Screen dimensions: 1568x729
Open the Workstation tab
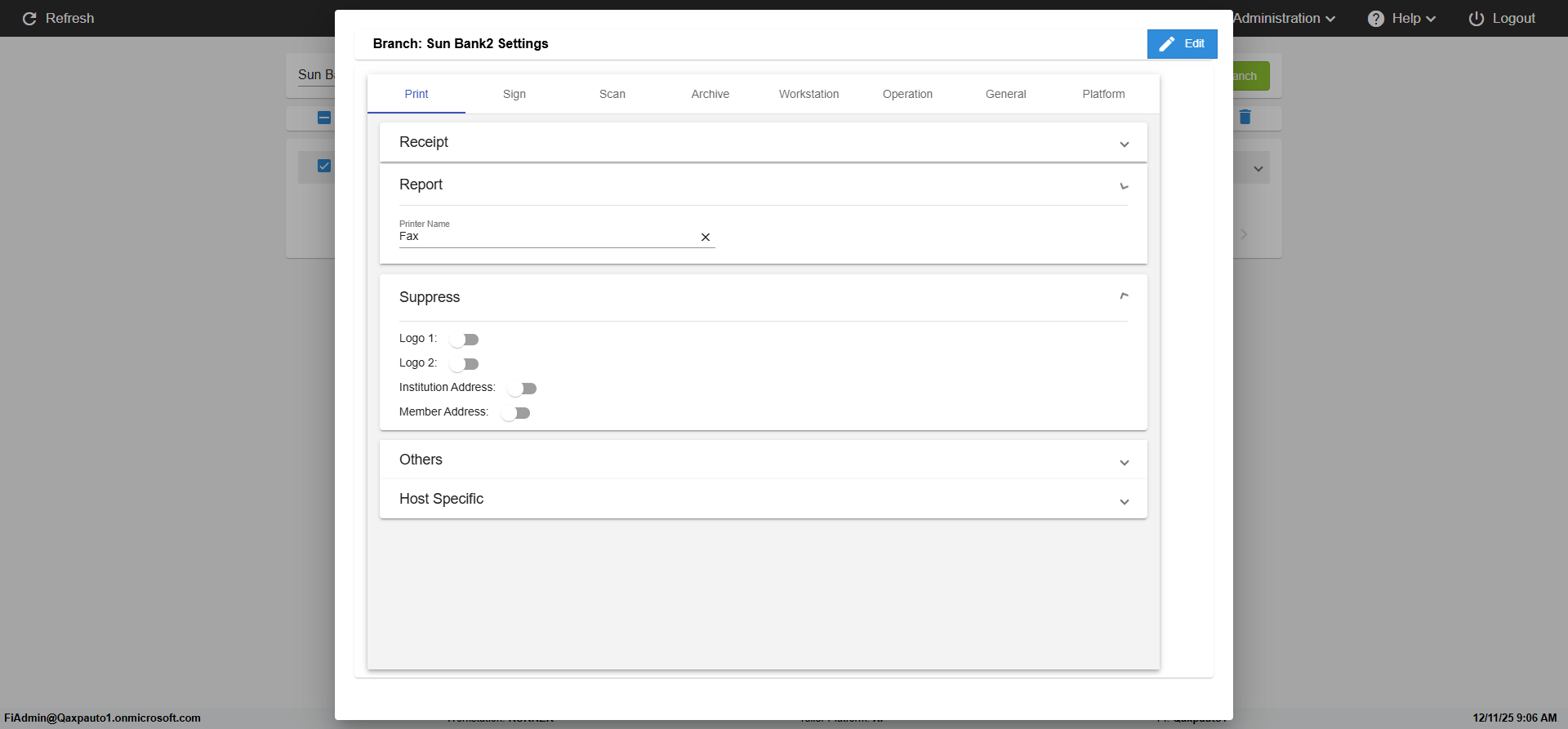tap(808, 94)
